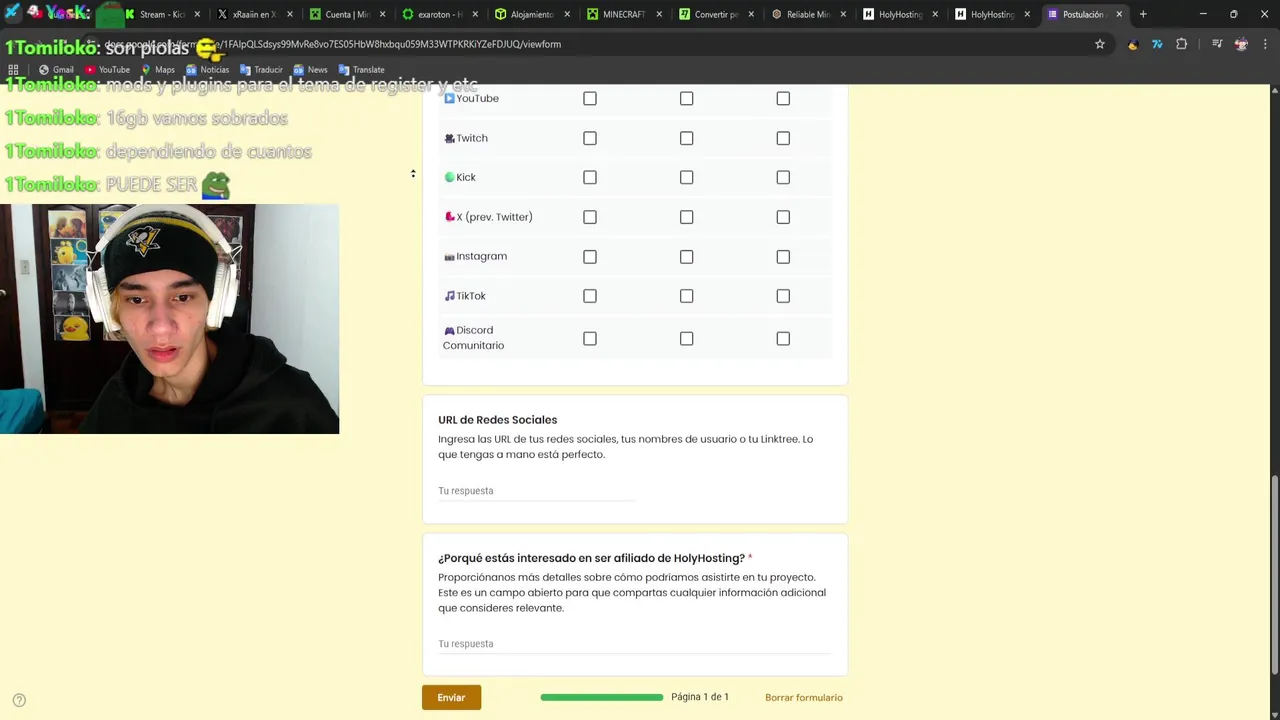
Task: Switch to the Stream - Kick tab
Action: (160, 14)
